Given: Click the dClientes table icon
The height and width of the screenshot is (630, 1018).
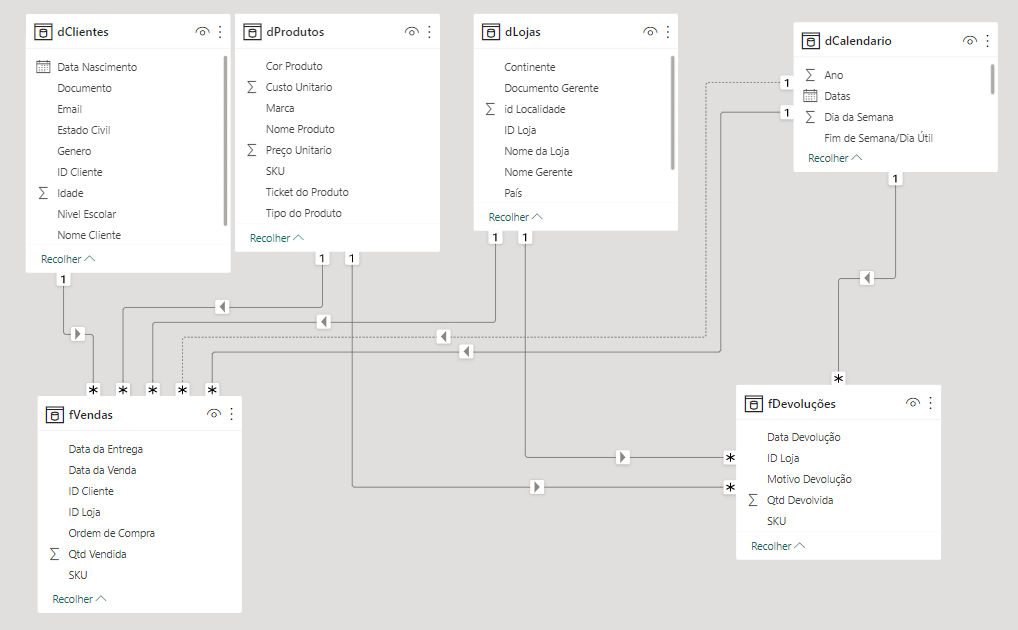Looking at the screenshot, I should (43, 32).
